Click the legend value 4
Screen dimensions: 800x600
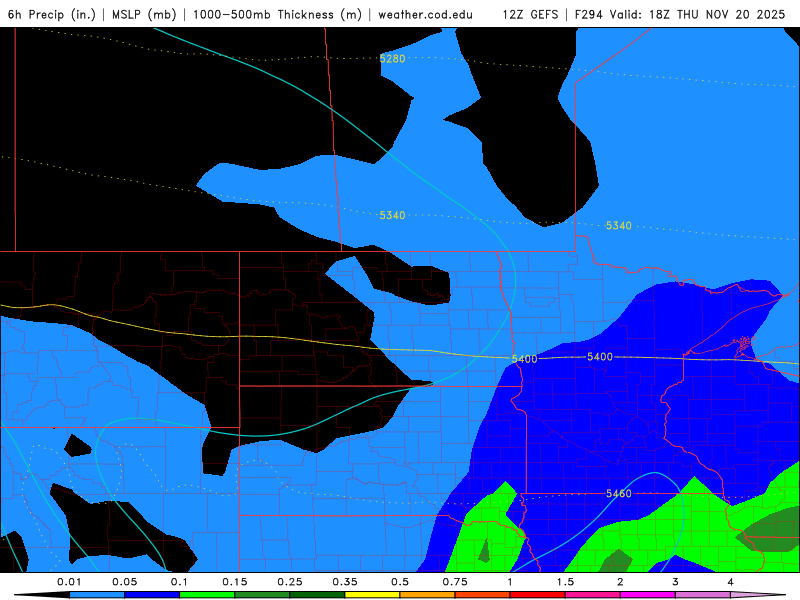click(730, 582)
